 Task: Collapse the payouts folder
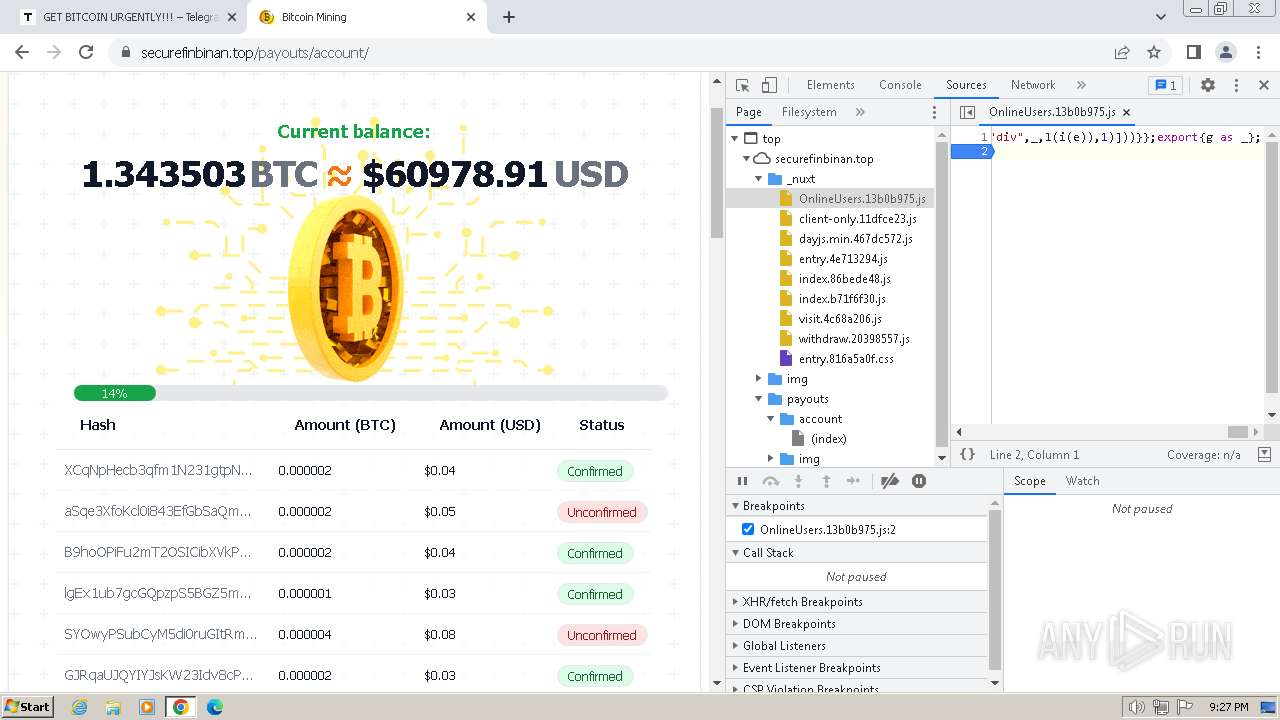(758, 399)
